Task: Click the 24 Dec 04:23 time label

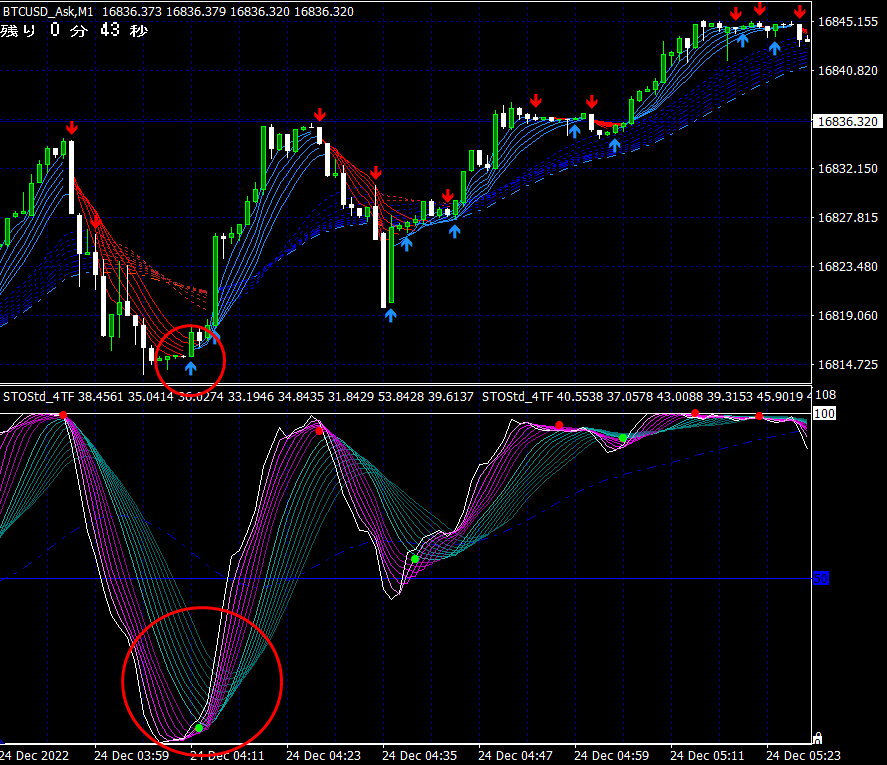Action: click(323, 756)
